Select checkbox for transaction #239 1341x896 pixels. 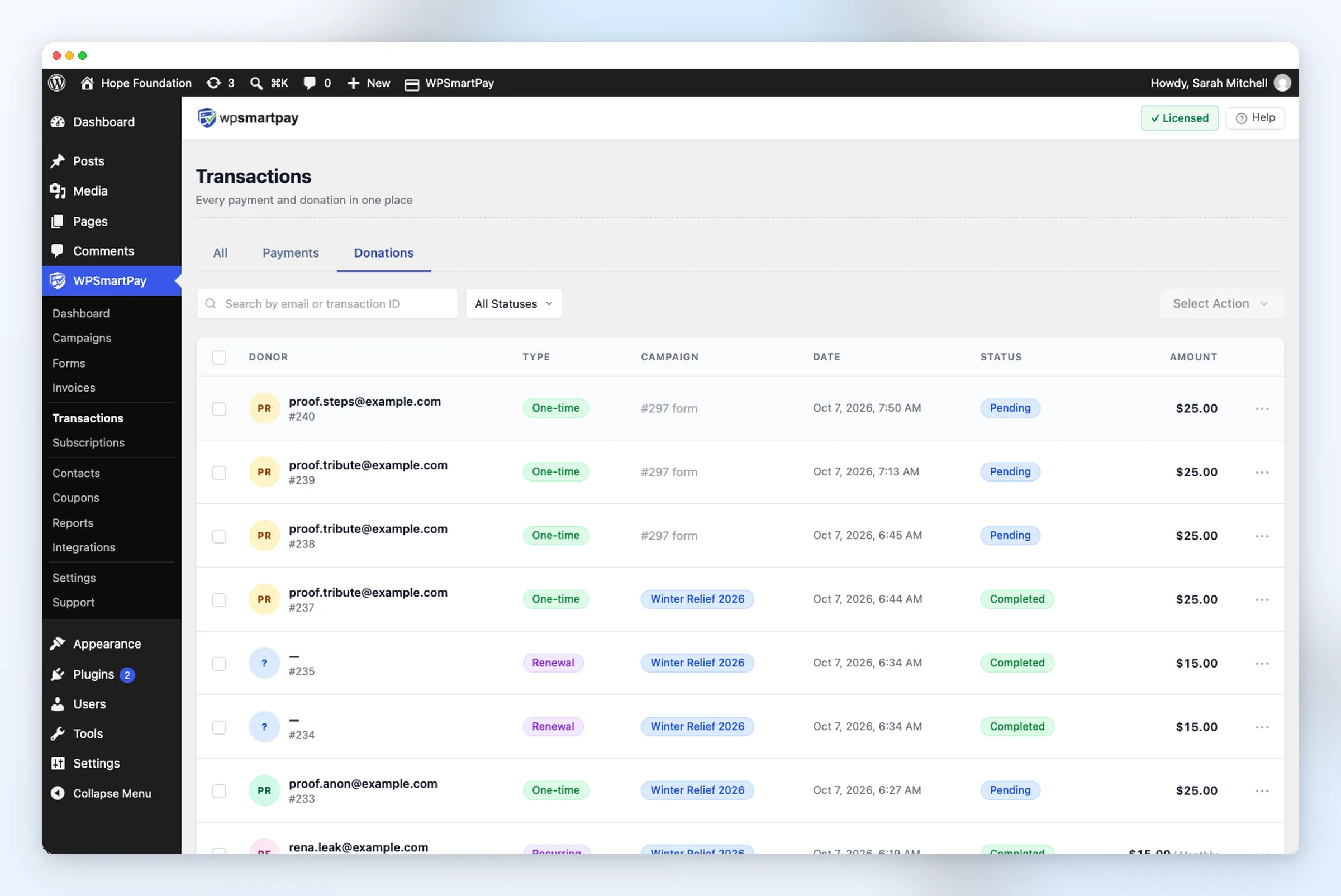[219, 473]
